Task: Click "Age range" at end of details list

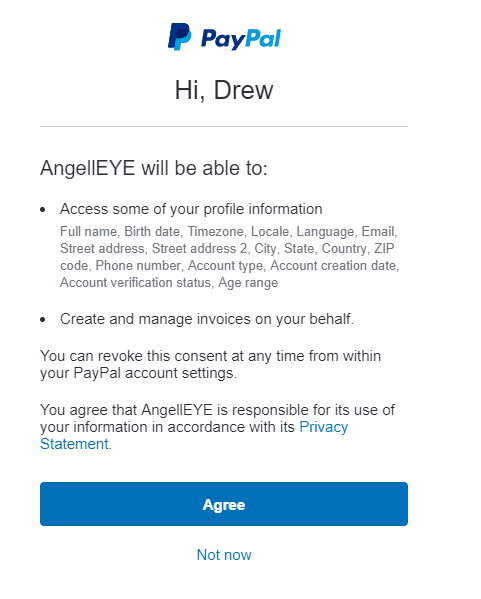Action: tap(248, 283)
